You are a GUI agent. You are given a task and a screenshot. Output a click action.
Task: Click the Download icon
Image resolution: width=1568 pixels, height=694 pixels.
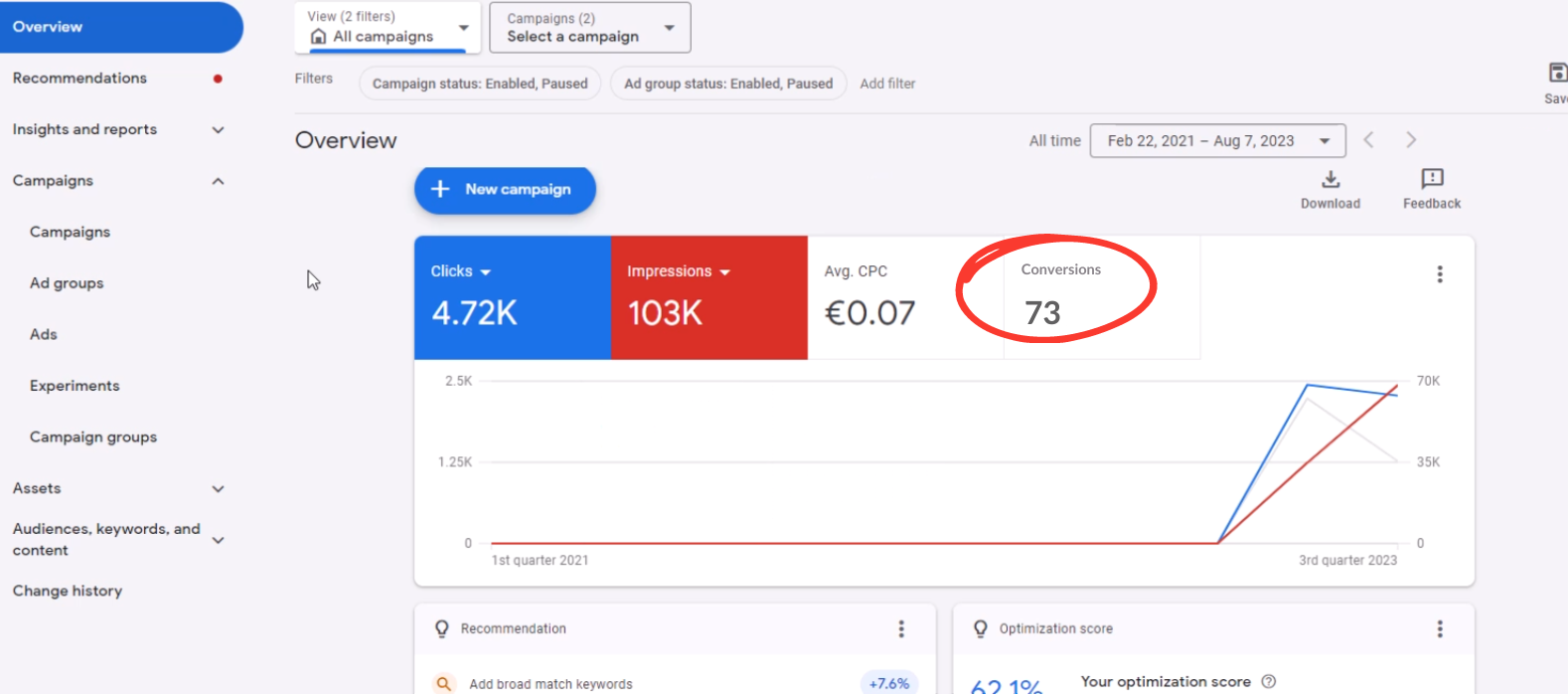(x=1330, y=180)
